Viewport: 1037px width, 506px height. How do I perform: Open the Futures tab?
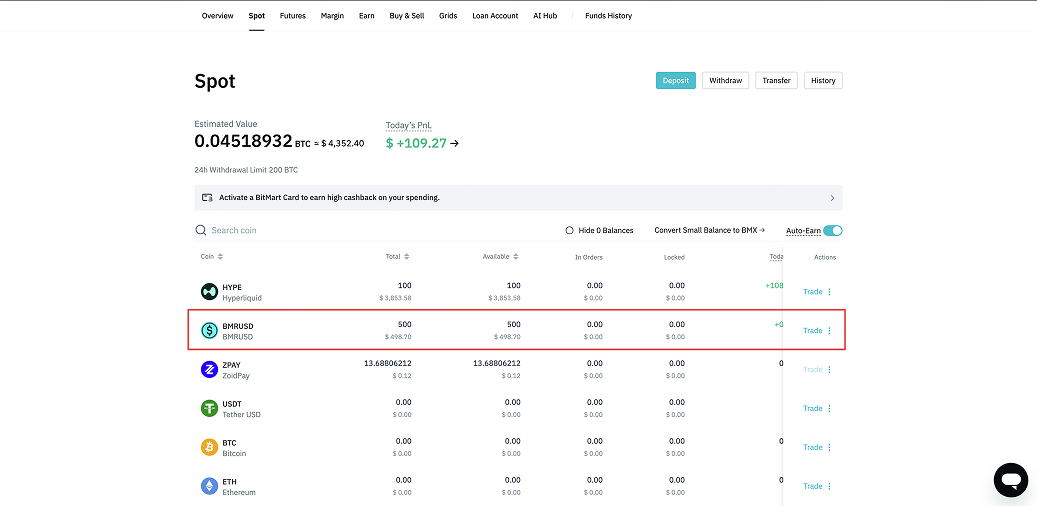point(293,16)
